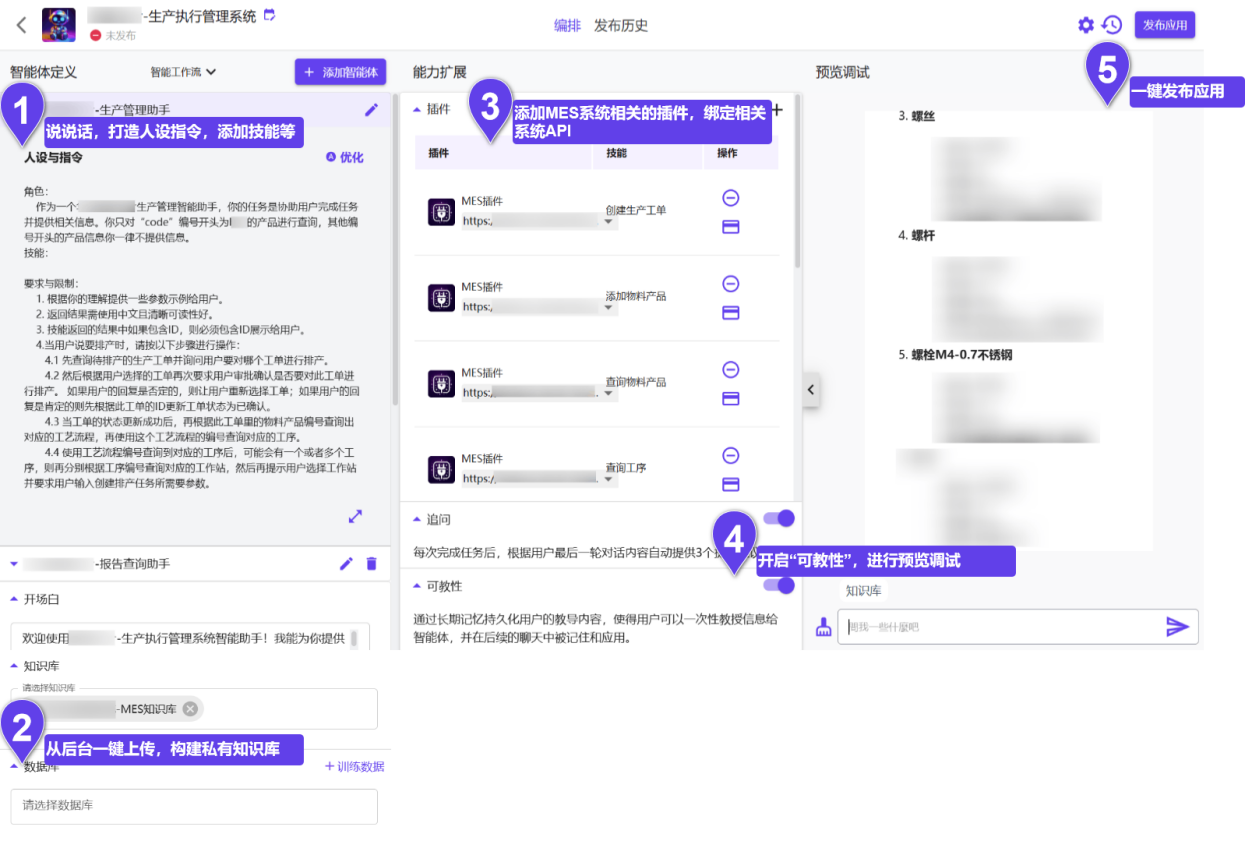Screen dimensions: 1245x841
Task: Toggle the 追问 switch
Action: [x=778, y=518]
